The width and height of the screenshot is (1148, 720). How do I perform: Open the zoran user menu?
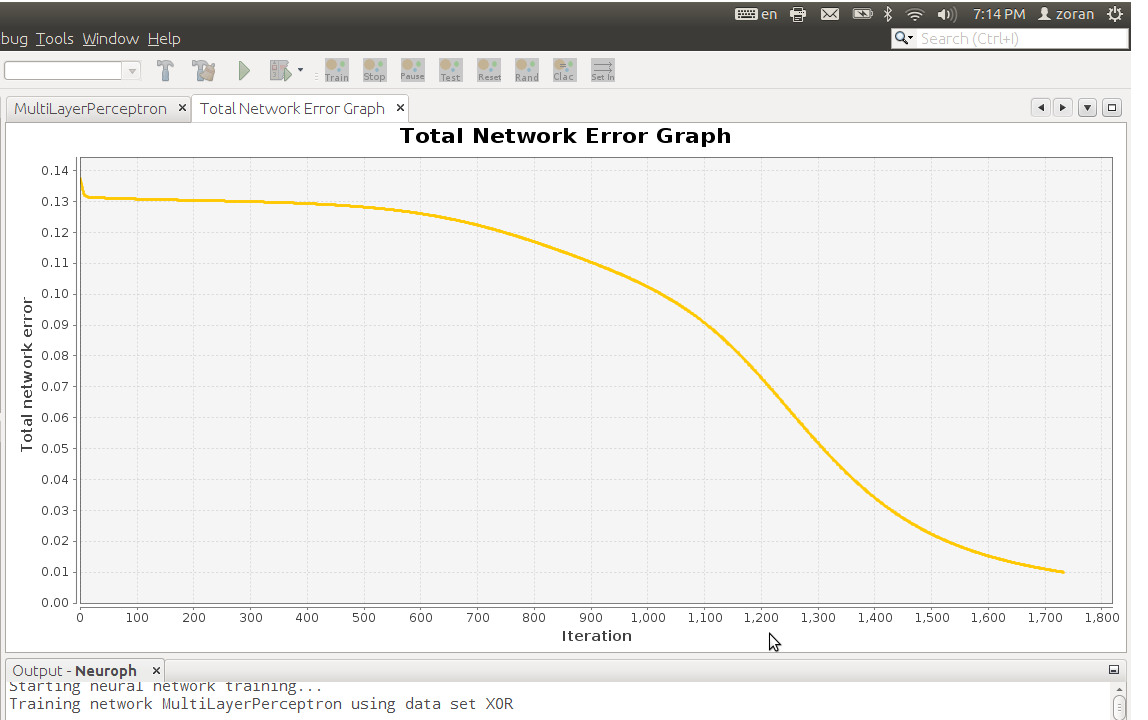click(x=1066, y=14)
